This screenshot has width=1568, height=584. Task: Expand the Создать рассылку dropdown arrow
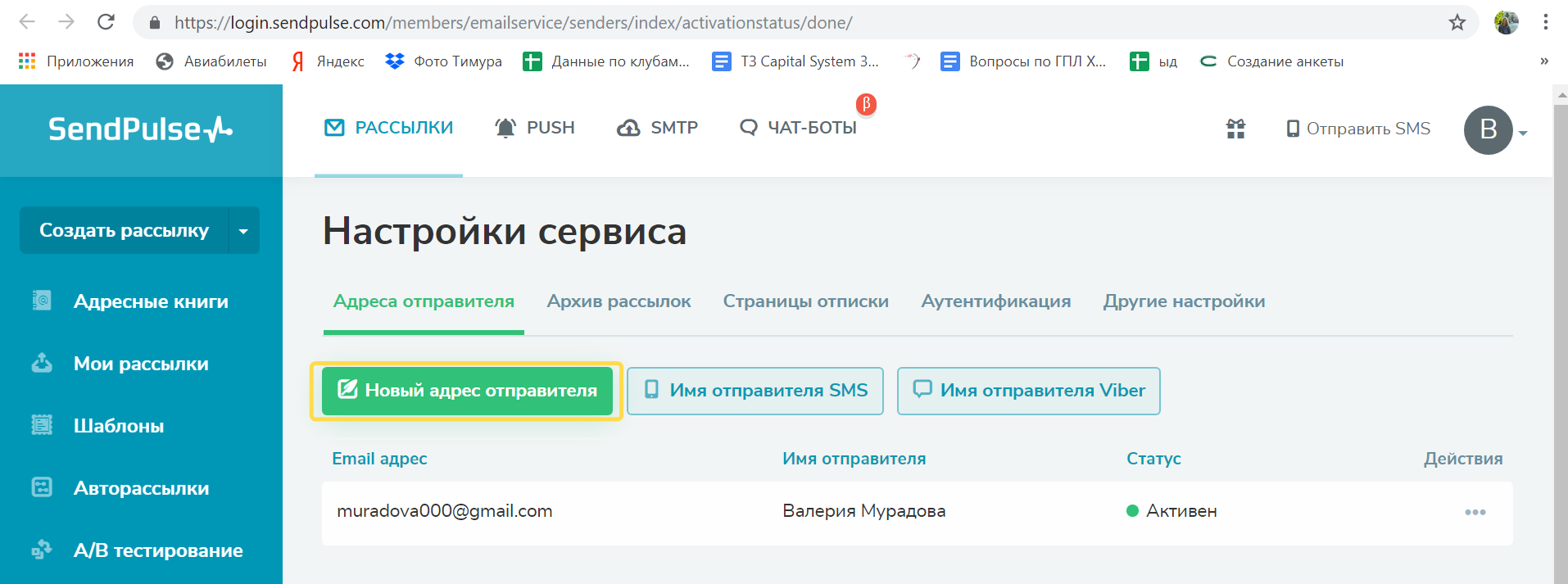point(243,230)
